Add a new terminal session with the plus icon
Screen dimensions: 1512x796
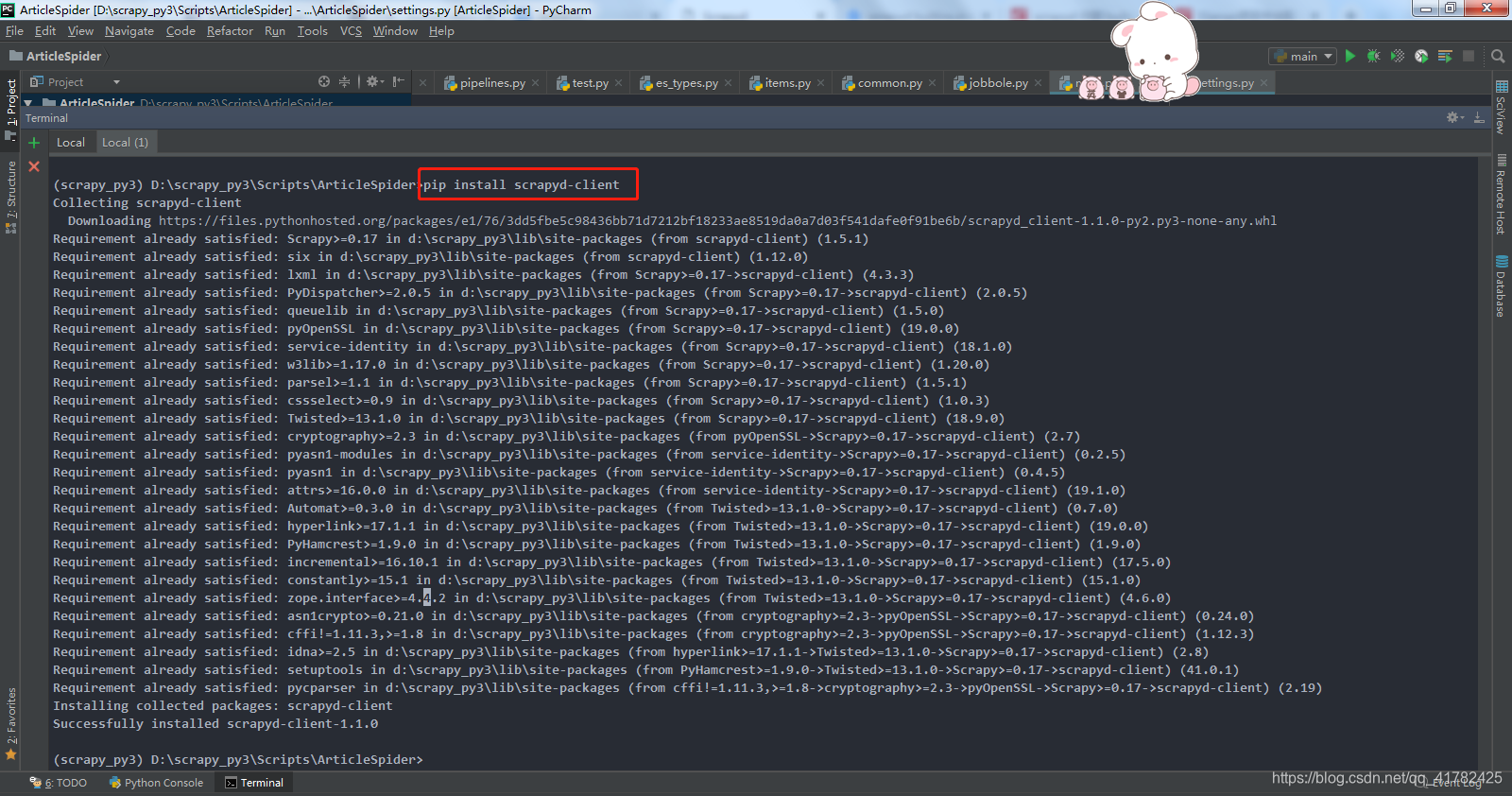pos(34,143)
